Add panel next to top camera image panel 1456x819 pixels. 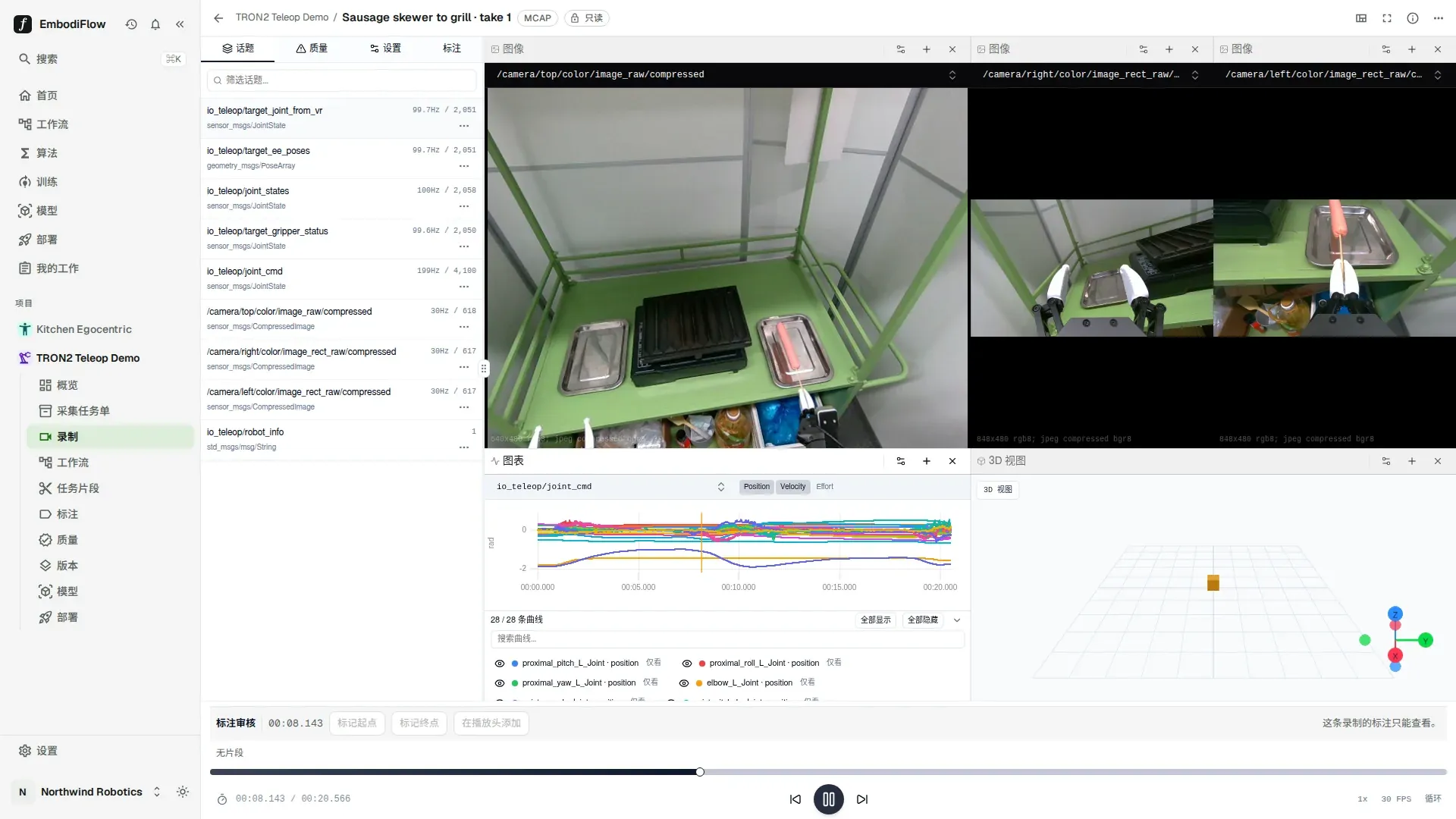(927, 49)
